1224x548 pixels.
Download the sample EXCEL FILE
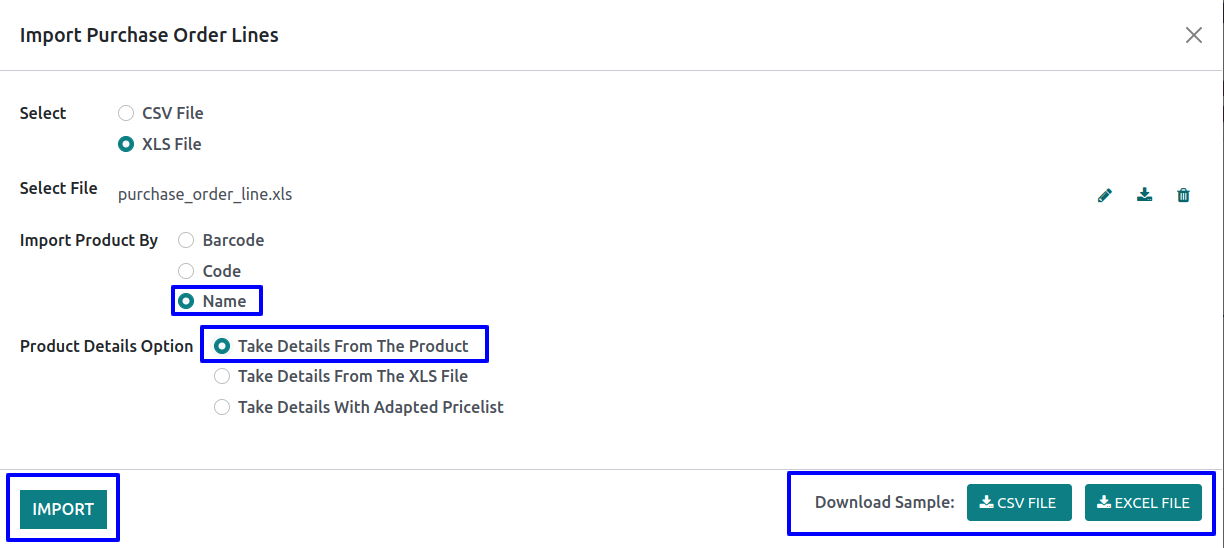point(1143,503)
